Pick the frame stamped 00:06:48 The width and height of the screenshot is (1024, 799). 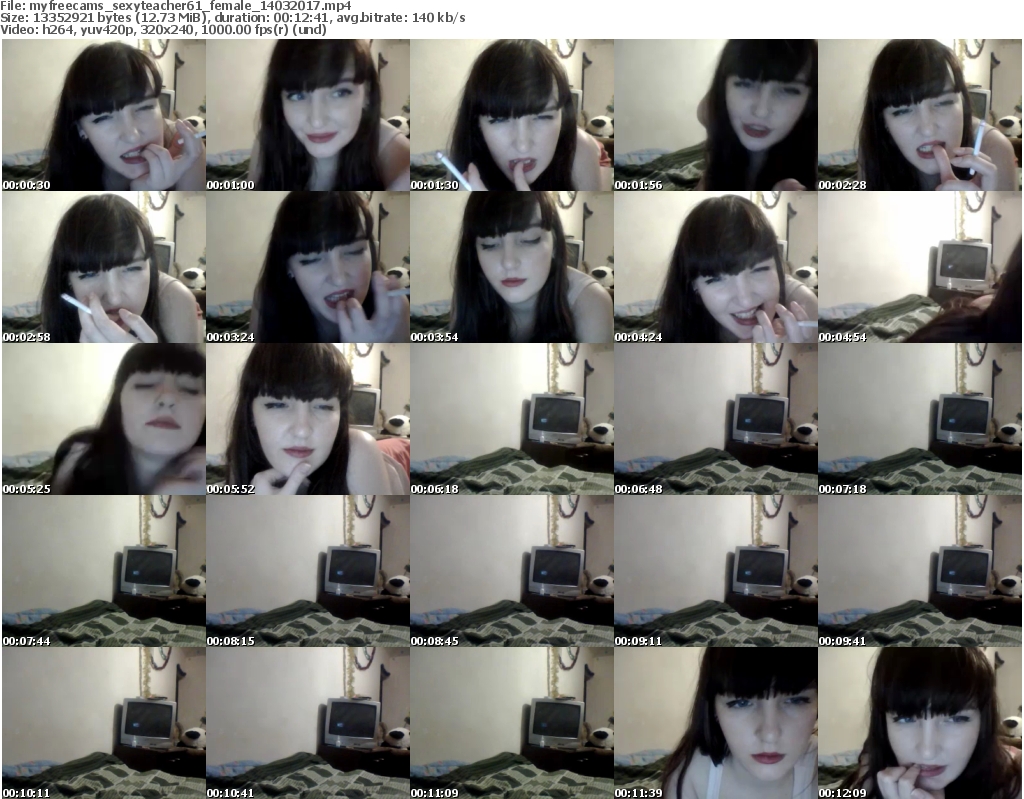(x=716, y=419)
